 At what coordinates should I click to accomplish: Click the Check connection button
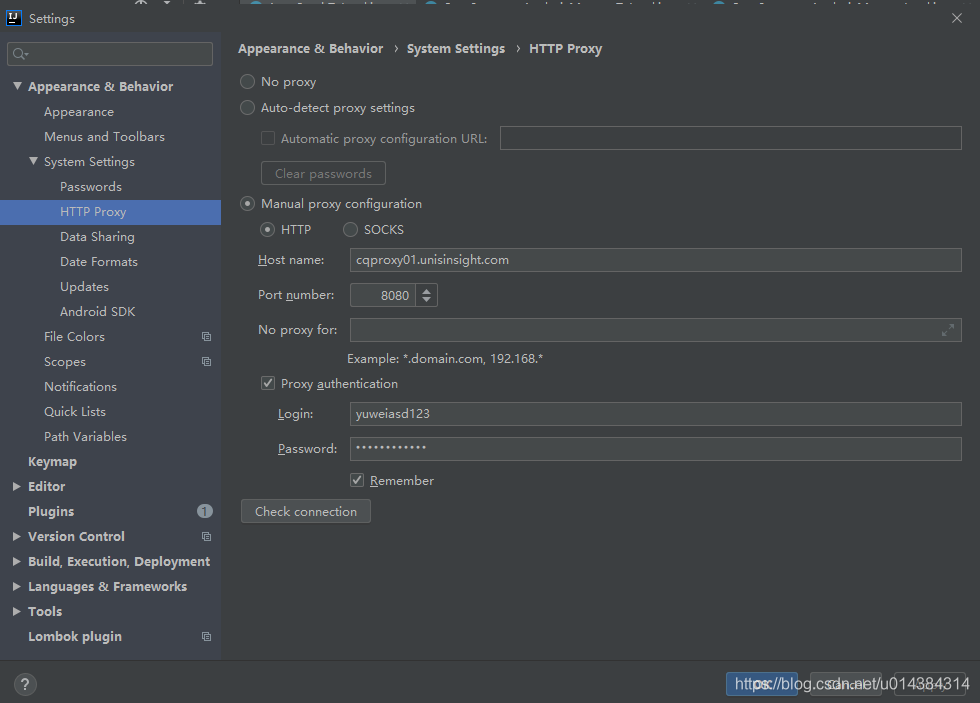point(306,511)
